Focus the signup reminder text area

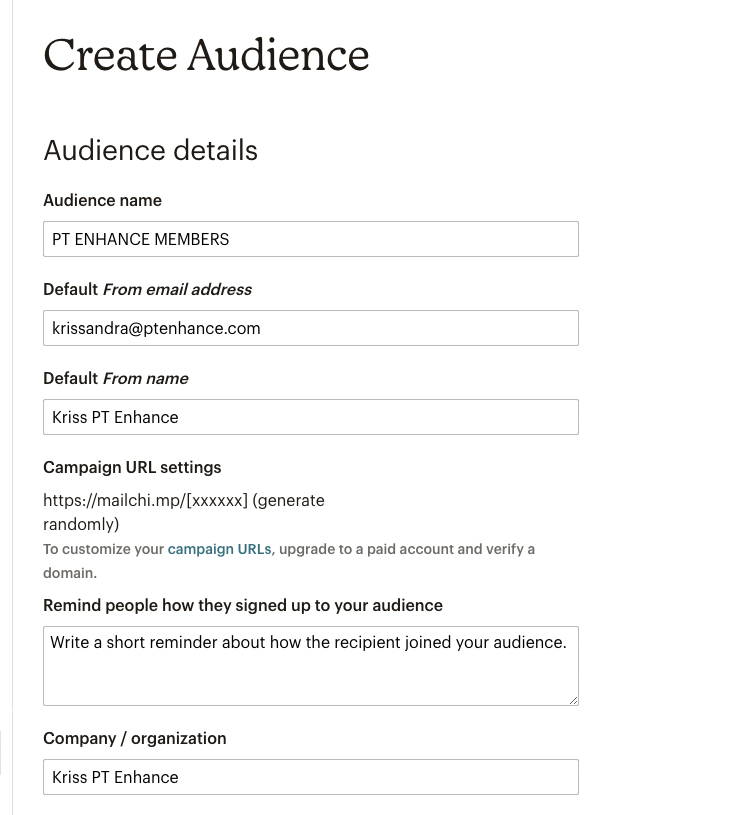311,666
